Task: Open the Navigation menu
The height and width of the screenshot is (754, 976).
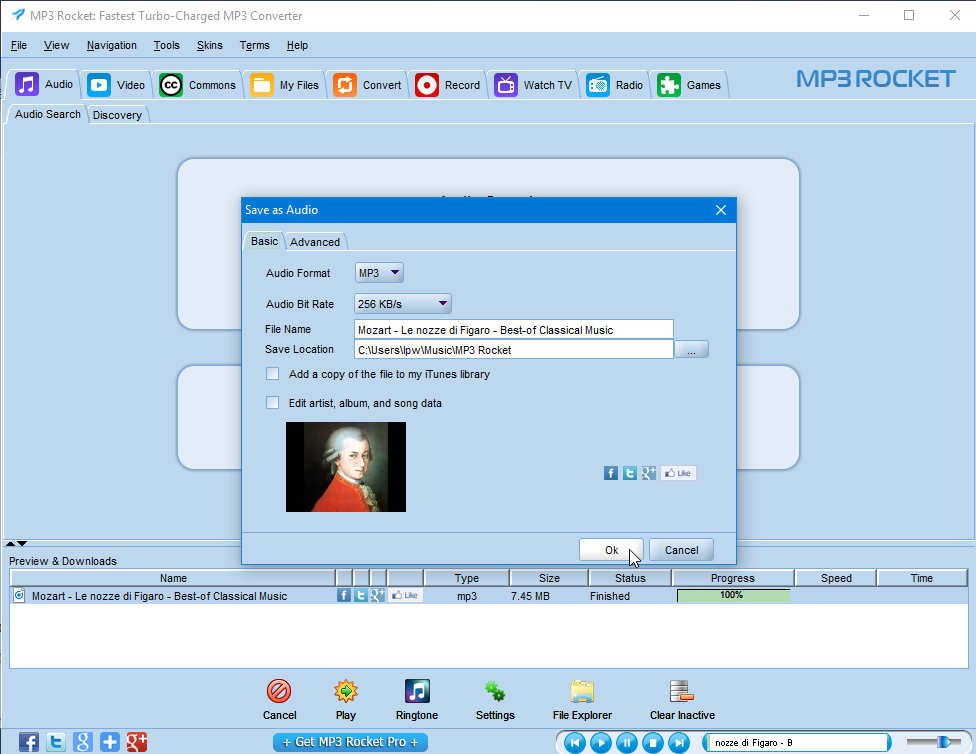Action: click(111, 45)
